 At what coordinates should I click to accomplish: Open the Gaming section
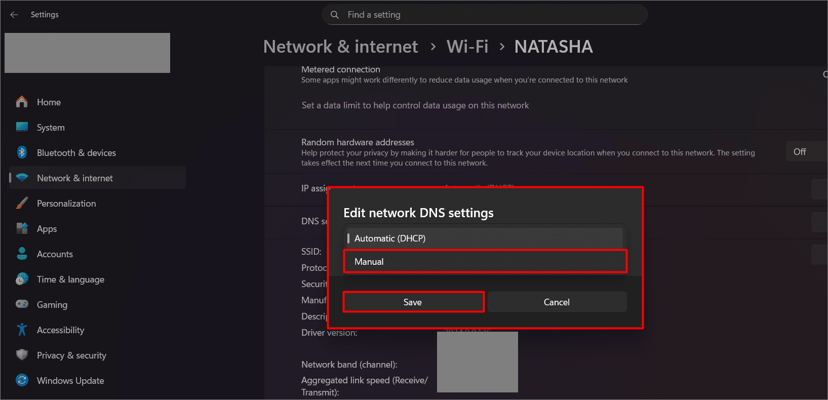[98, 305]
